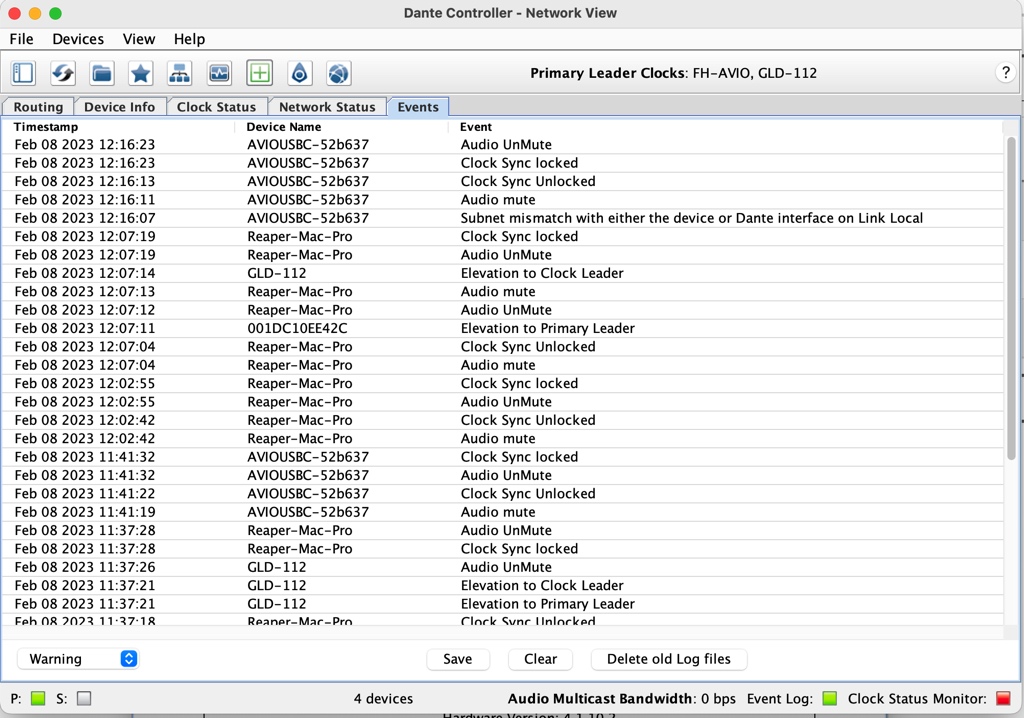Select the 12:07:13 Audio mute row
Screen dimensions: 1024x718
[502, 291]
